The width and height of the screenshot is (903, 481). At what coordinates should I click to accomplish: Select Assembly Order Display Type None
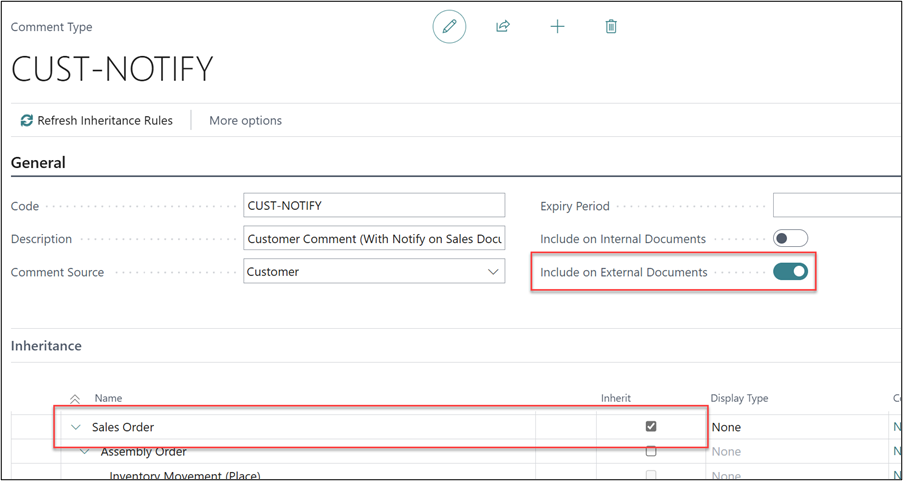[x=726, y=452]
